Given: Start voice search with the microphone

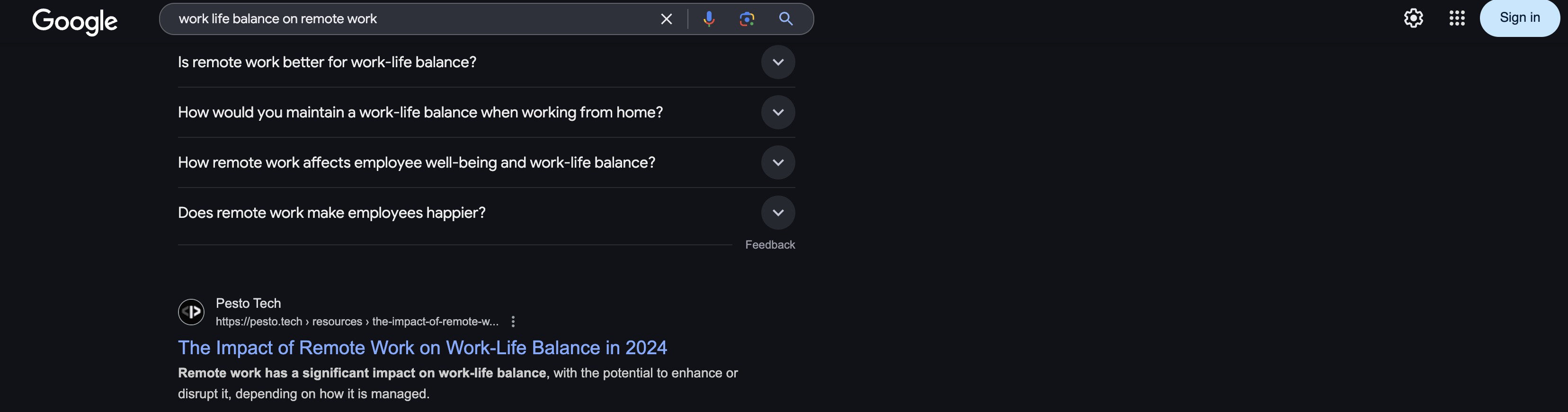Looking at the screenshot, I should coord(709,19).
